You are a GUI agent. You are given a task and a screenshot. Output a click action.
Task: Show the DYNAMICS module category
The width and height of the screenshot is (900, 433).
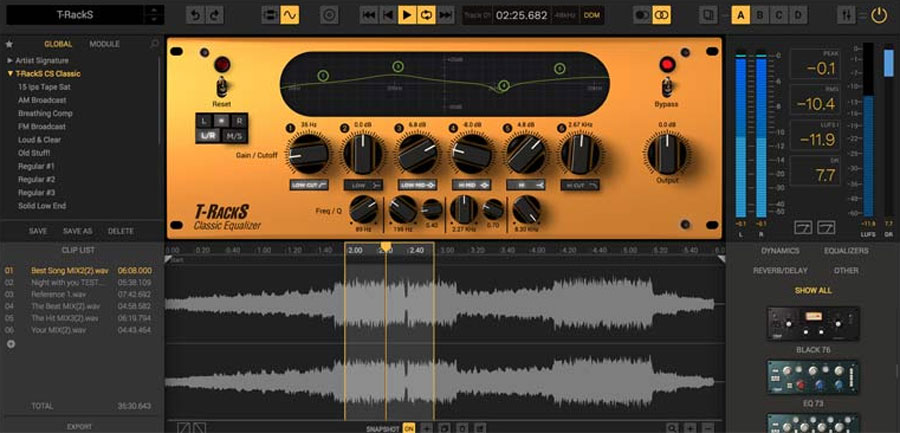779,251
